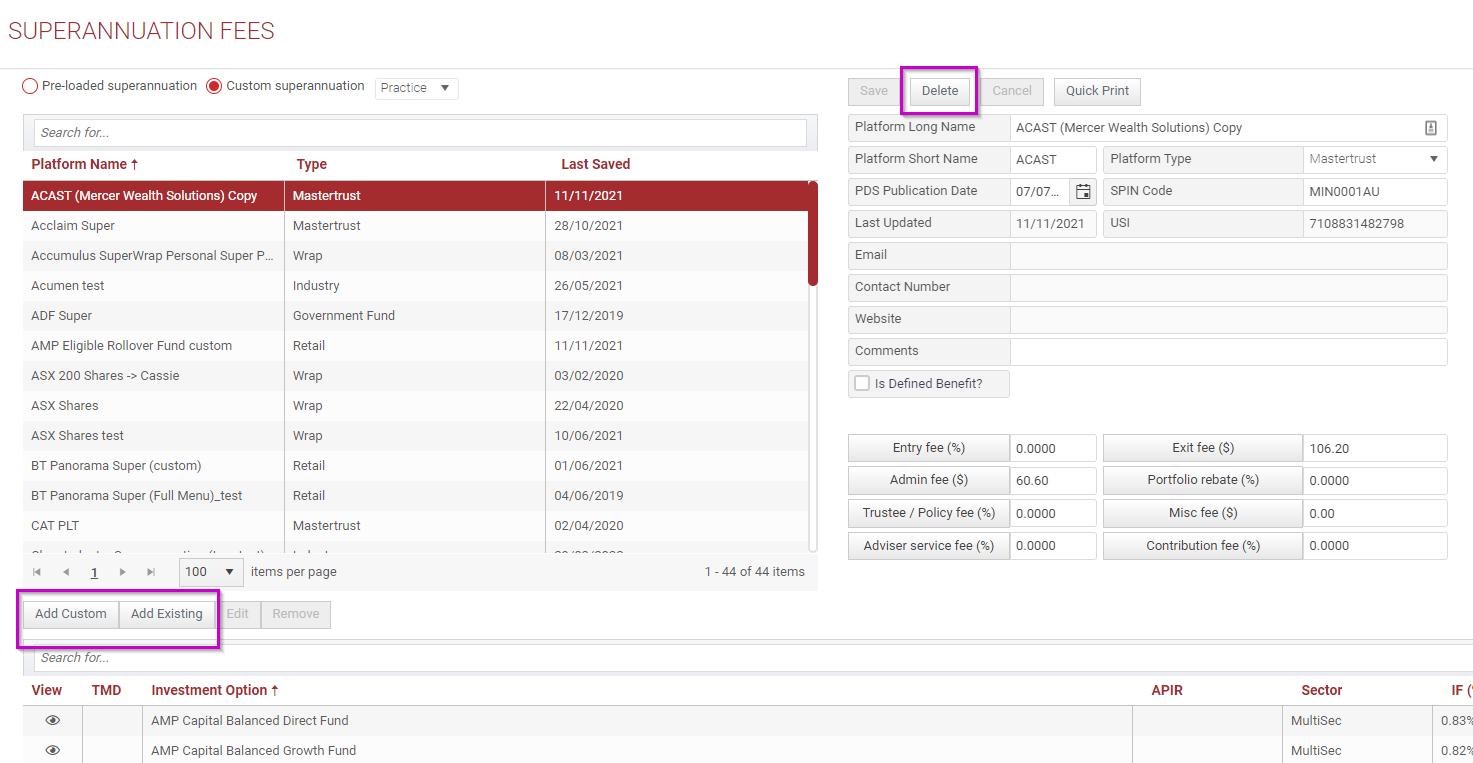Open the items per page dropdown

(212, 572)
